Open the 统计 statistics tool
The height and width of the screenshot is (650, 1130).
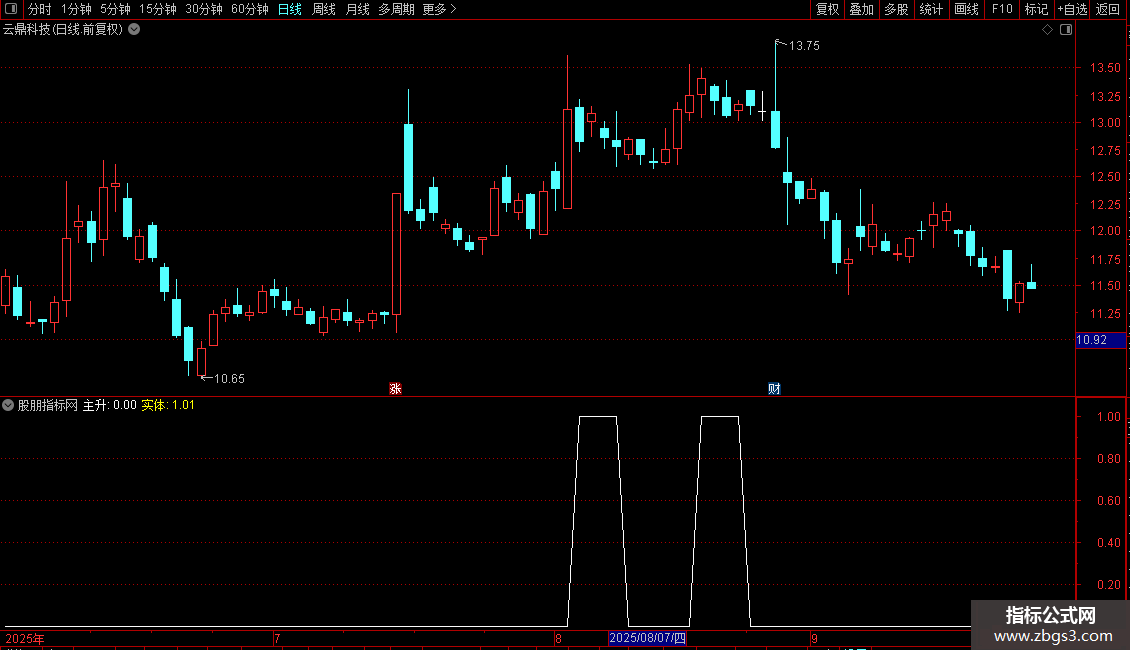[x=930, y=9]
